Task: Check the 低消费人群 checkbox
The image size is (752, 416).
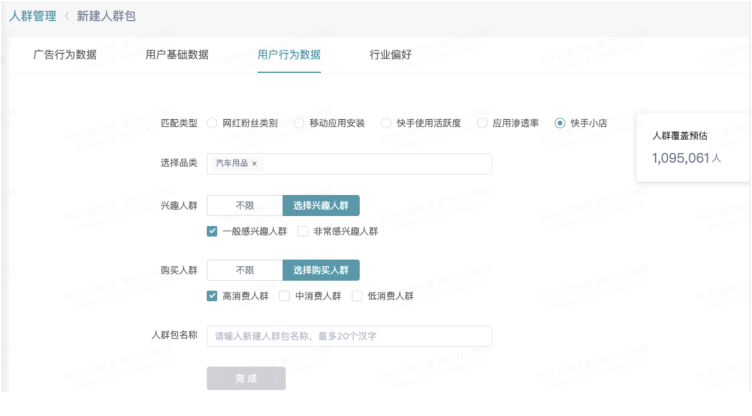Action: [357, 296]
